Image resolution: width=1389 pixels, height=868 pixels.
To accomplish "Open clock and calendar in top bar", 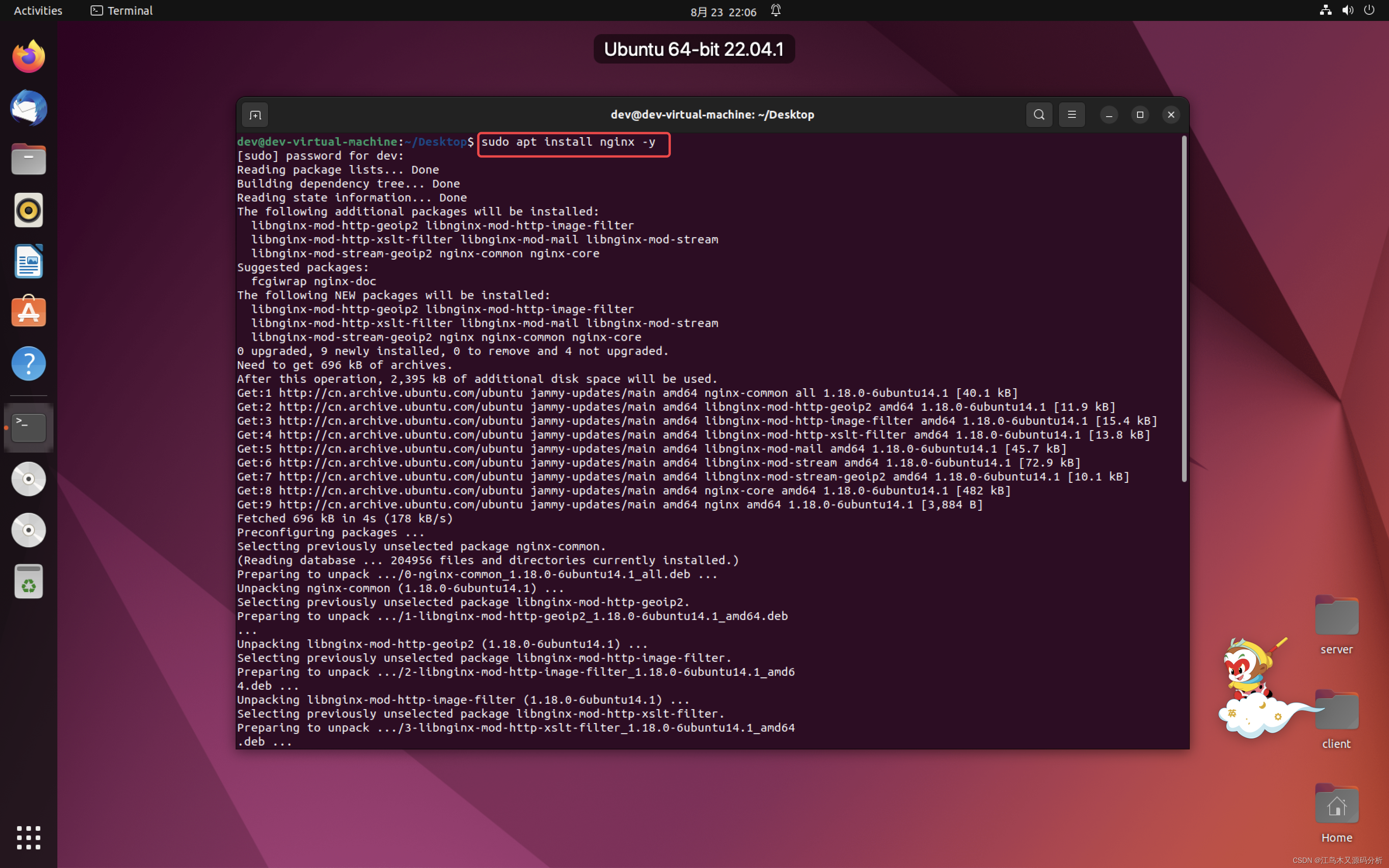I will tap(723, 12).
